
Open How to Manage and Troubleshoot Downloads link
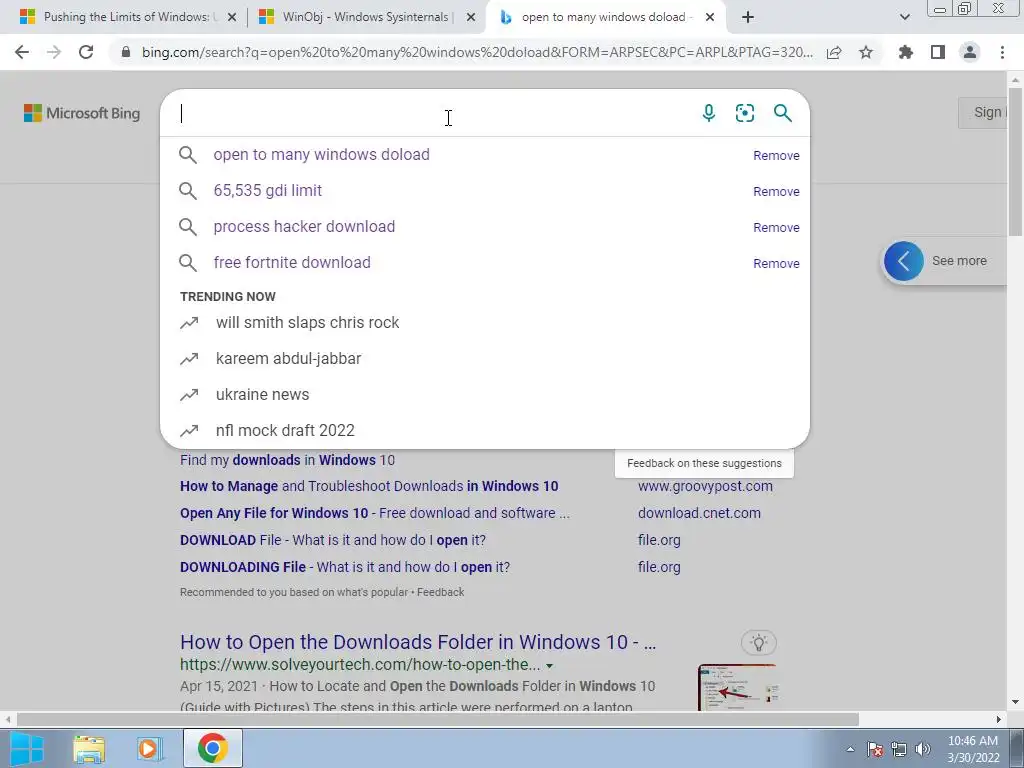[369, 486]
